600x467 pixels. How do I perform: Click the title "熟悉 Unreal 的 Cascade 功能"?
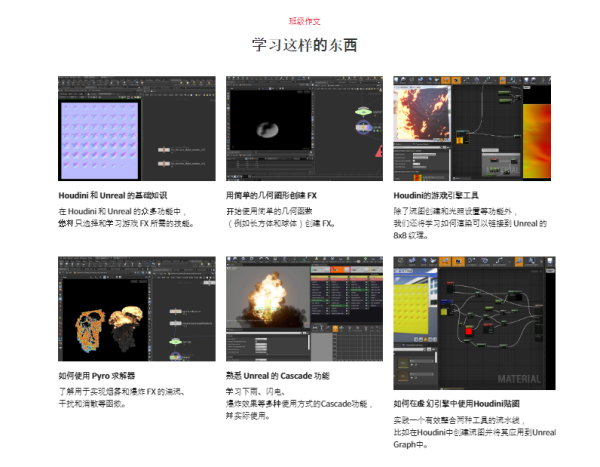pyautogui.click(x=278, y=376)
